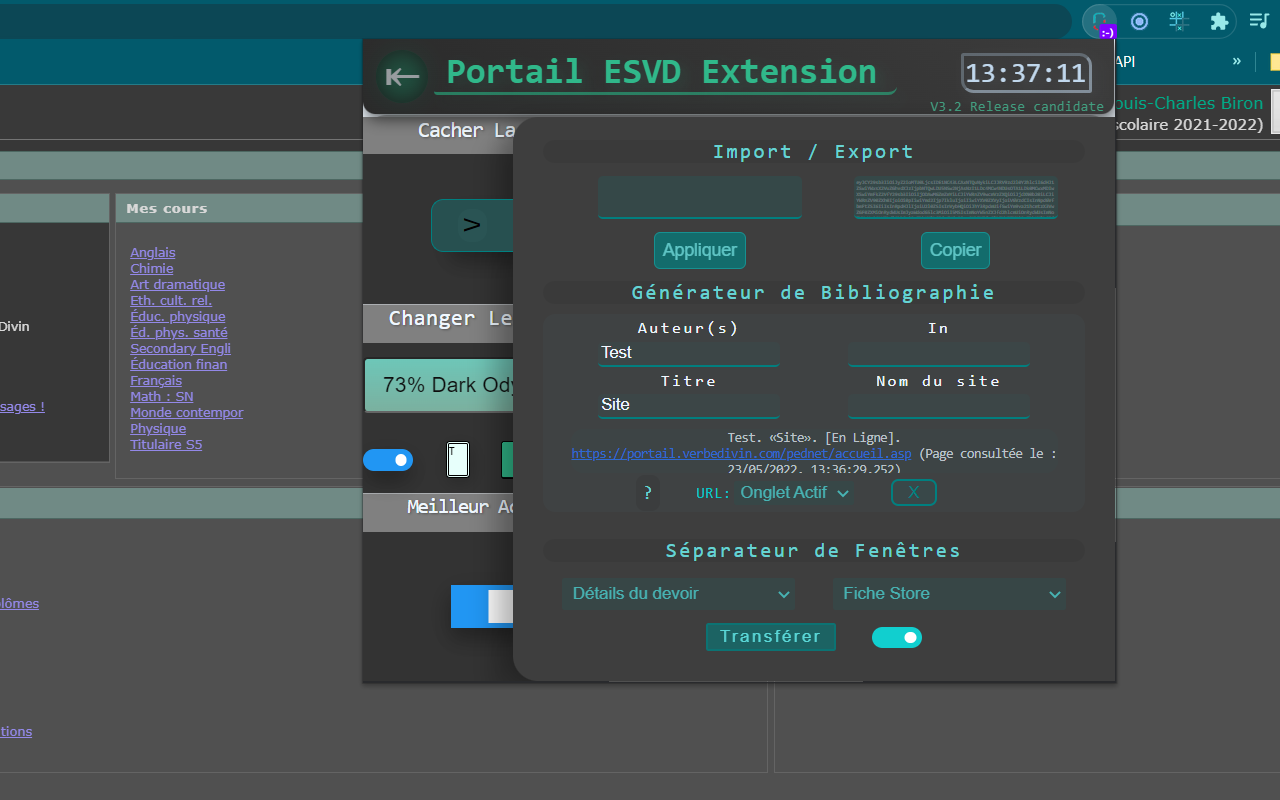Open the Physique course link
1280x800 pixels.
(158, 429)
